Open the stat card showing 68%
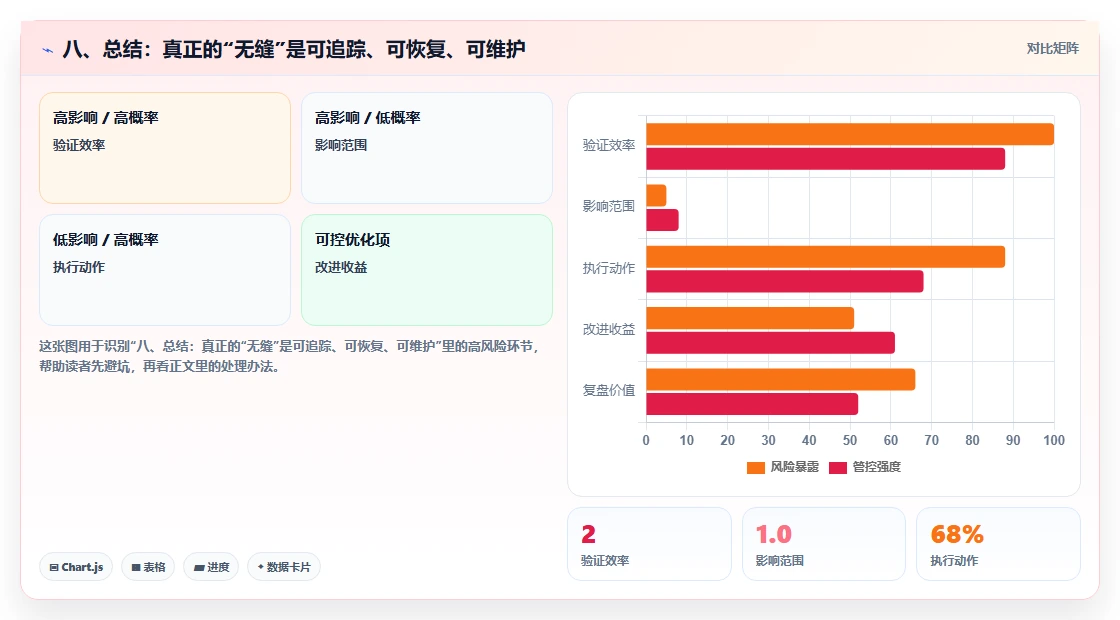Viewport: 1120px width, 620px height. 998,544
